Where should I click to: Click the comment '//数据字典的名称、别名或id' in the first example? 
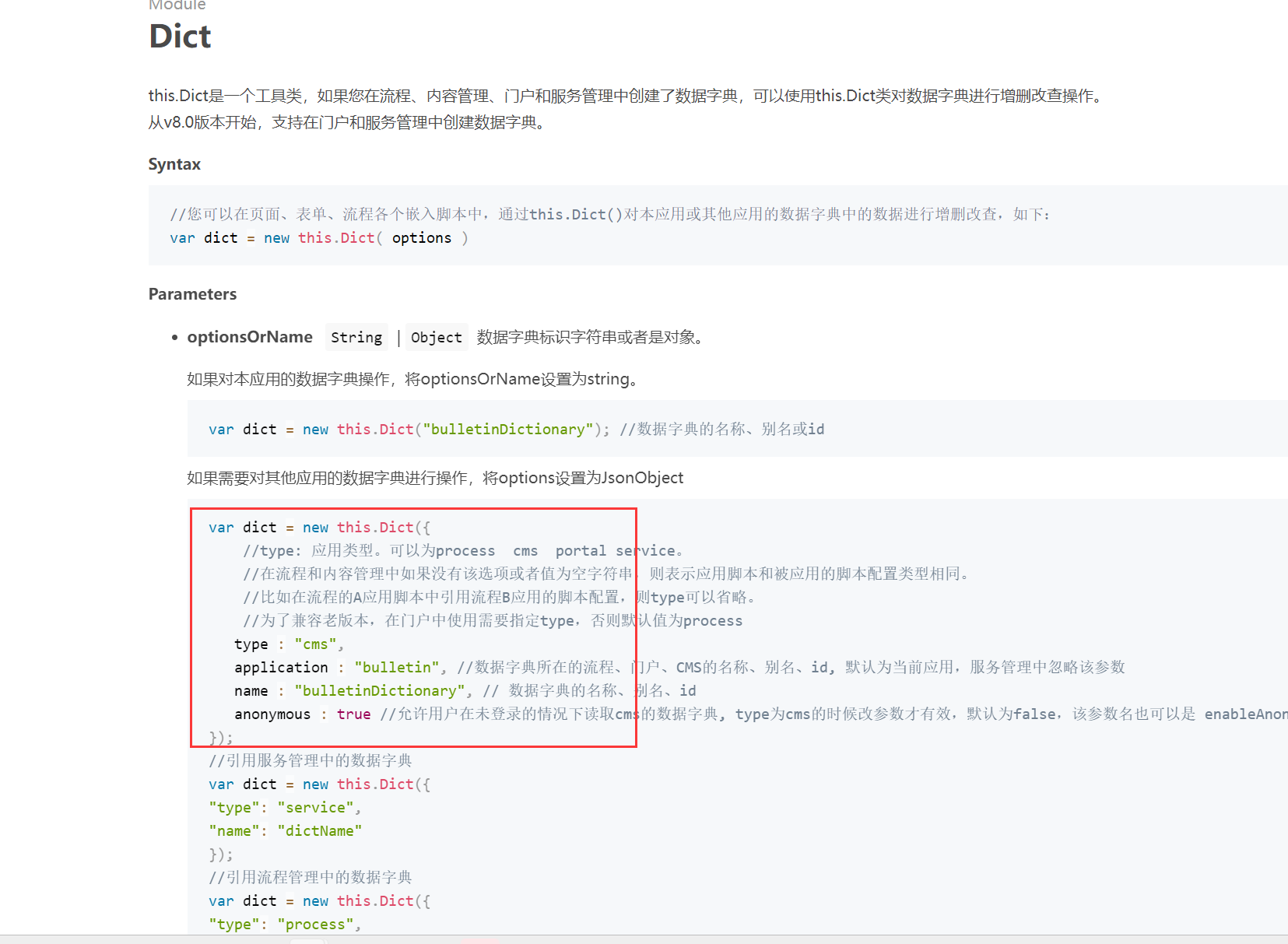(722, 430)
